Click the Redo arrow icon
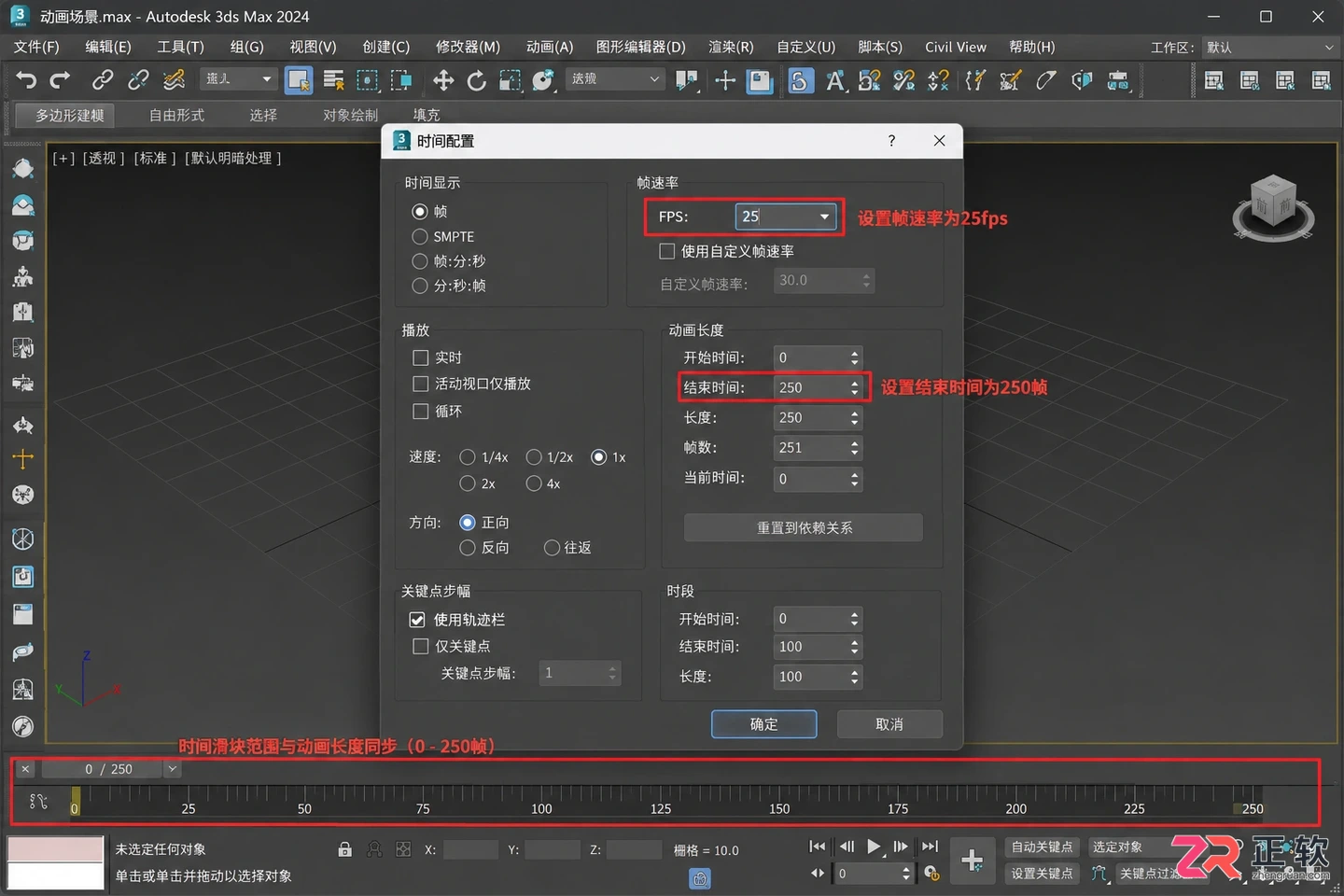This screenshot has width=1344, height=896. pos(60,81)
